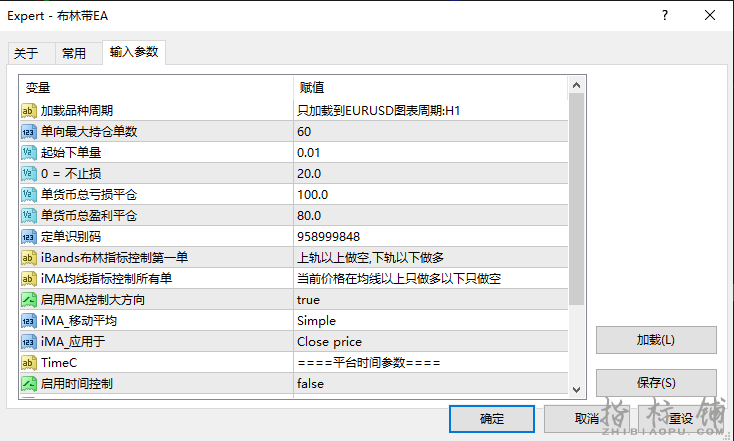This screenshot has width=734, height=441.
Task: Close the Expert 布林带EA dialog
Action: [x=710, y=15]
